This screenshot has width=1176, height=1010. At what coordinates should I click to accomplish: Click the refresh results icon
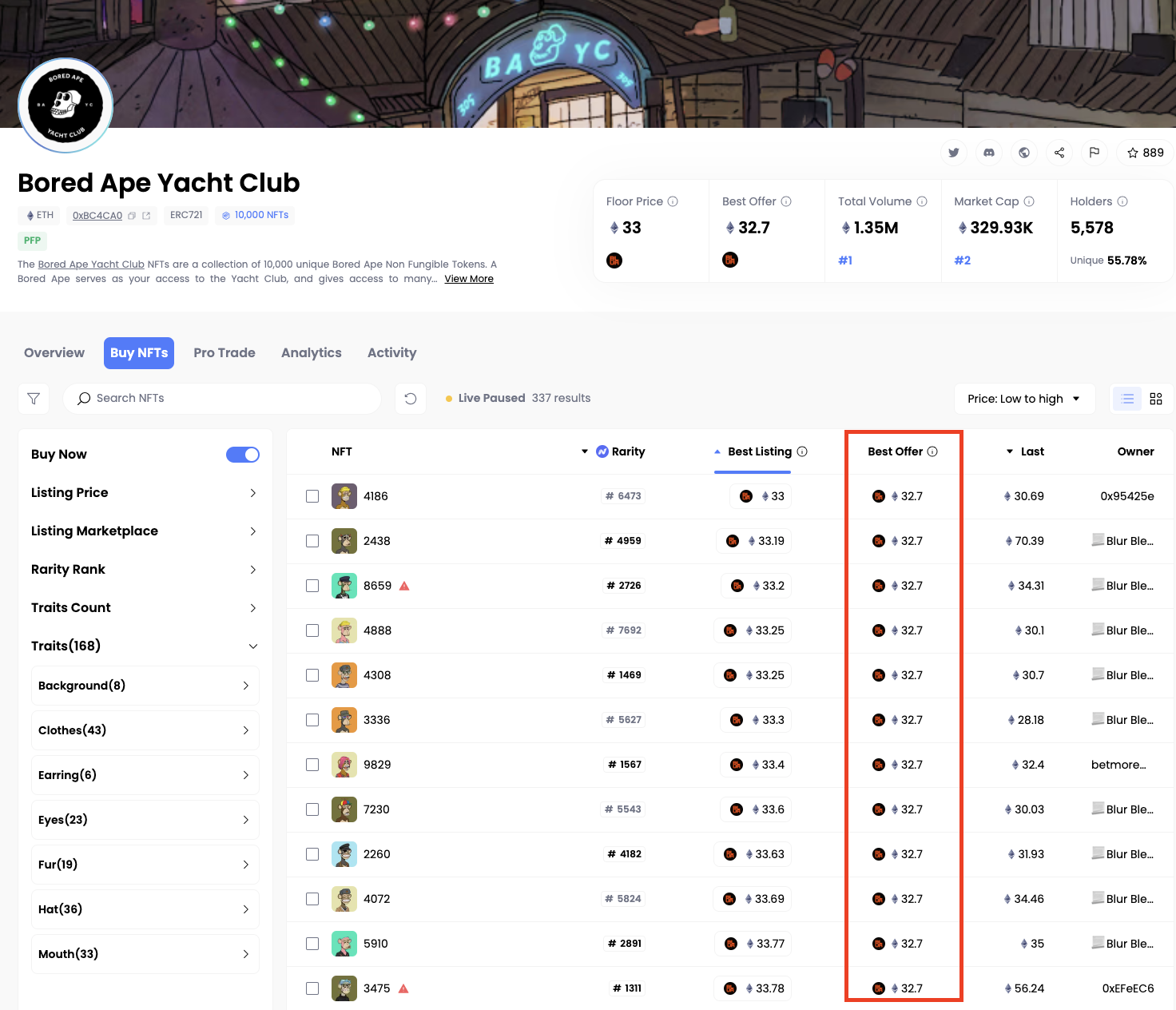(x=411, y=398)
